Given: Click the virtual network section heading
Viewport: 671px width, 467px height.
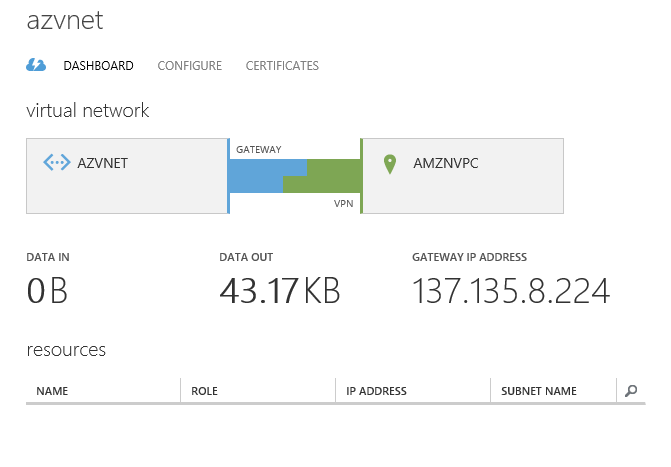Looking at the screenshot, I should click(88, 110).
